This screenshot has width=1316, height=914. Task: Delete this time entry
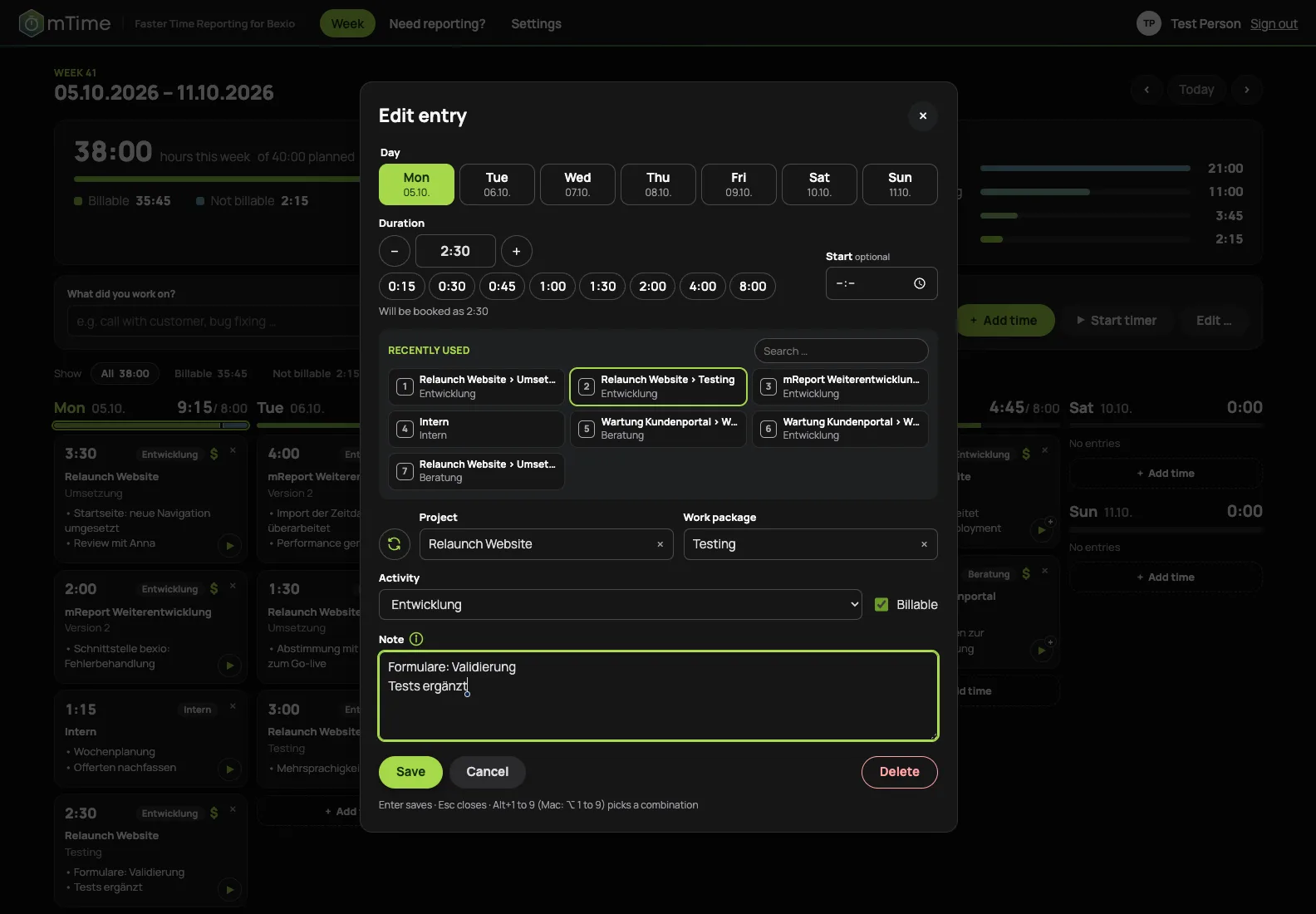900,772
